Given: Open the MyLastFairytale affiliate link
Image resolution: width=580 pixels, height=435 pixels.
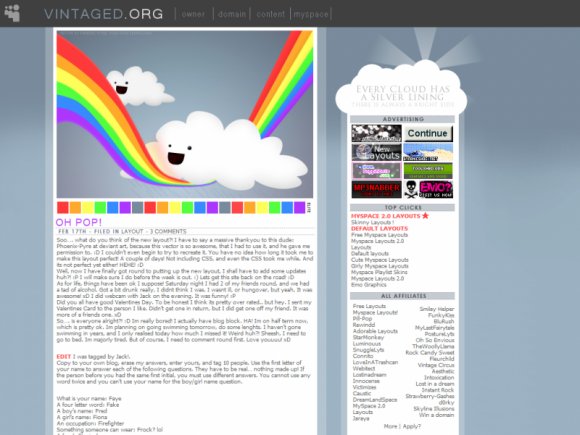Looking at the screenshot, I should point(434,328).
